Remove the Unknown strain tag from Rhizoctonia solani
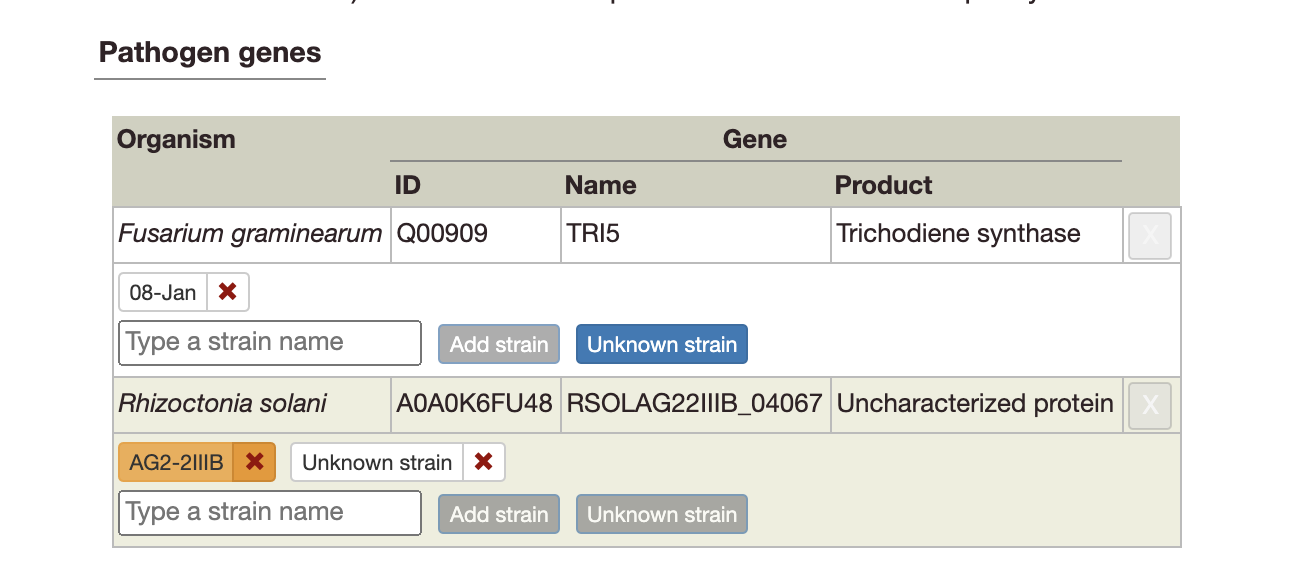 click(484, 461)
